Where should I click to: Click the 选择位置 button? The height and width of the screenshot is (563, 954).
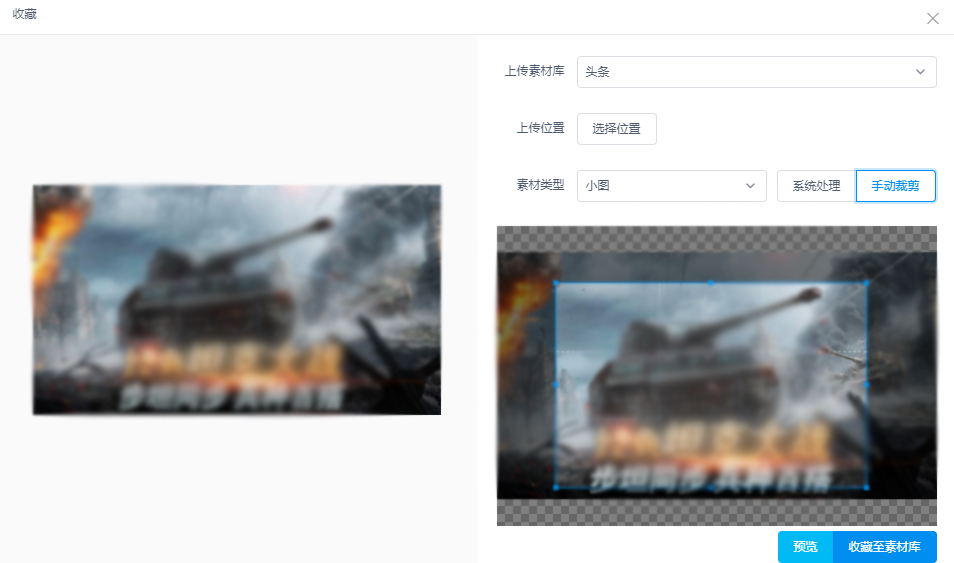coord(616,128)
